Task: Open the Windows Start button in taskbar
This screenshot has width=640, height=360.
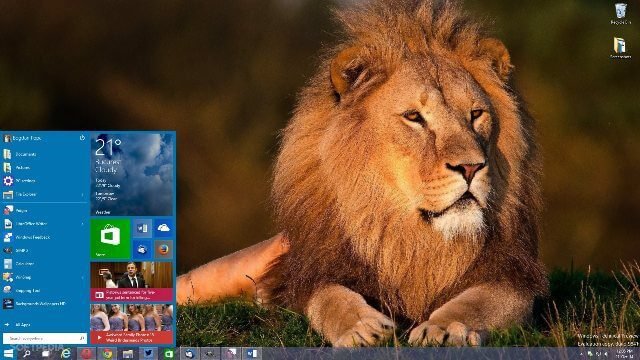Action: coord(8,353)
